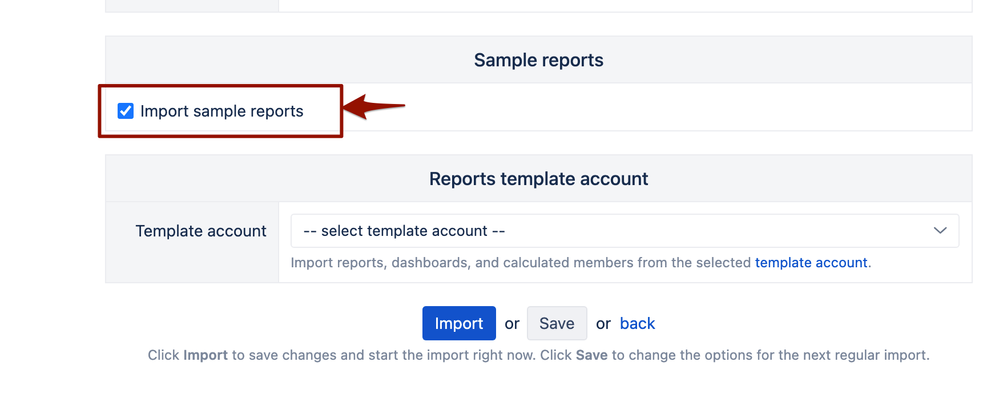The image size is (999, 401).
Task: Click the Import sample reports label text
Action: tap(222, 111)
